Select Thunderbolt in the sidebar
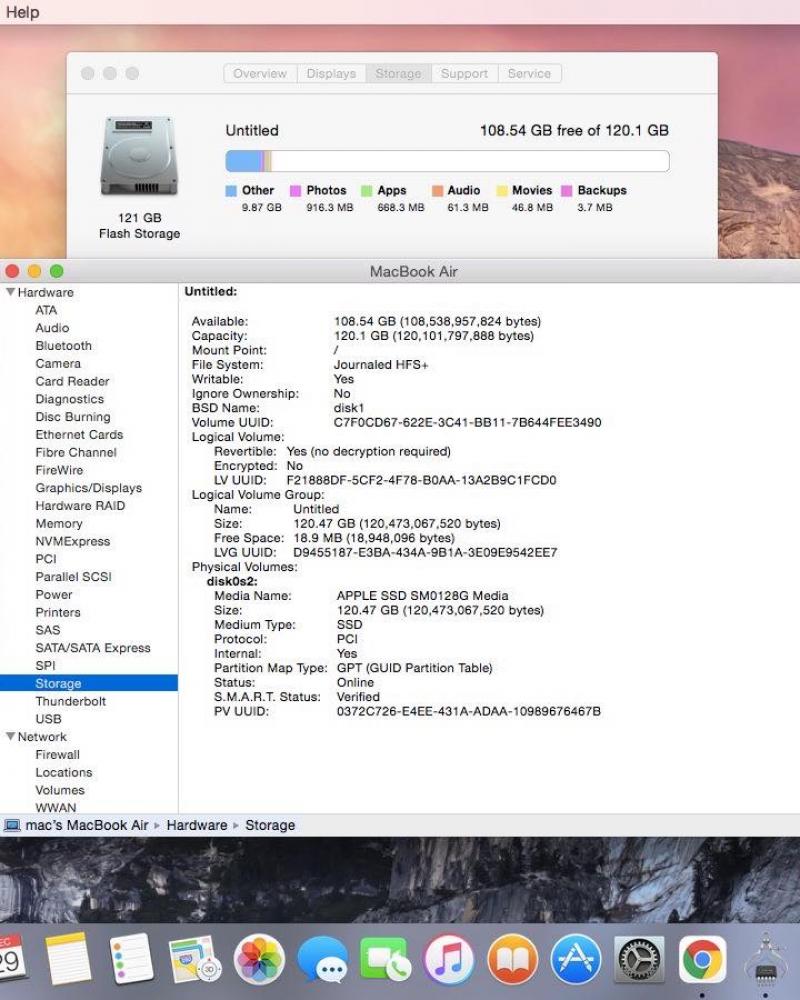800x1000 pixels. pyautogui.click(x=71, y=702)
